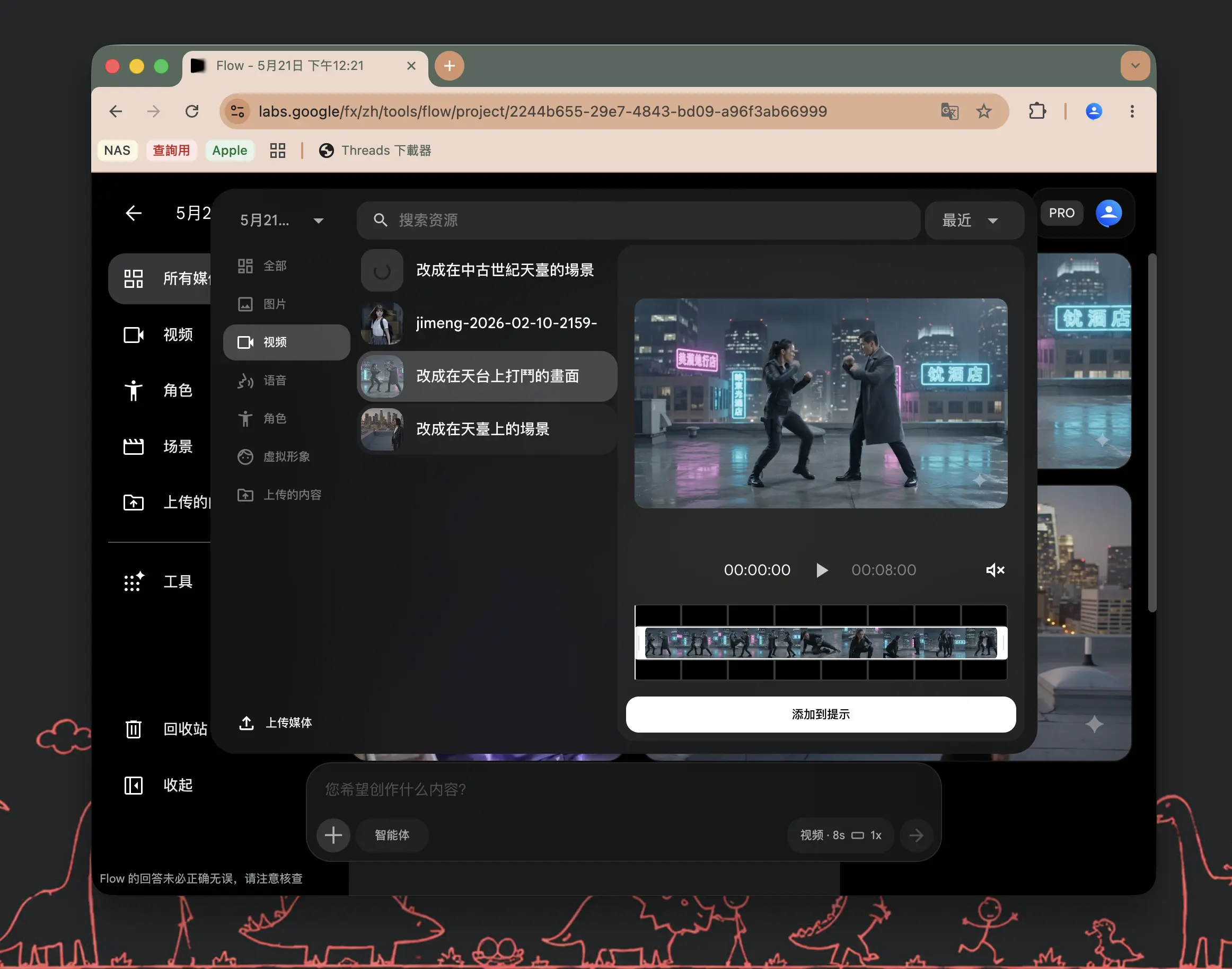Open the 5月21... project dropdown
Viewport: 1232px width, 969px height.
click(282, 220)
